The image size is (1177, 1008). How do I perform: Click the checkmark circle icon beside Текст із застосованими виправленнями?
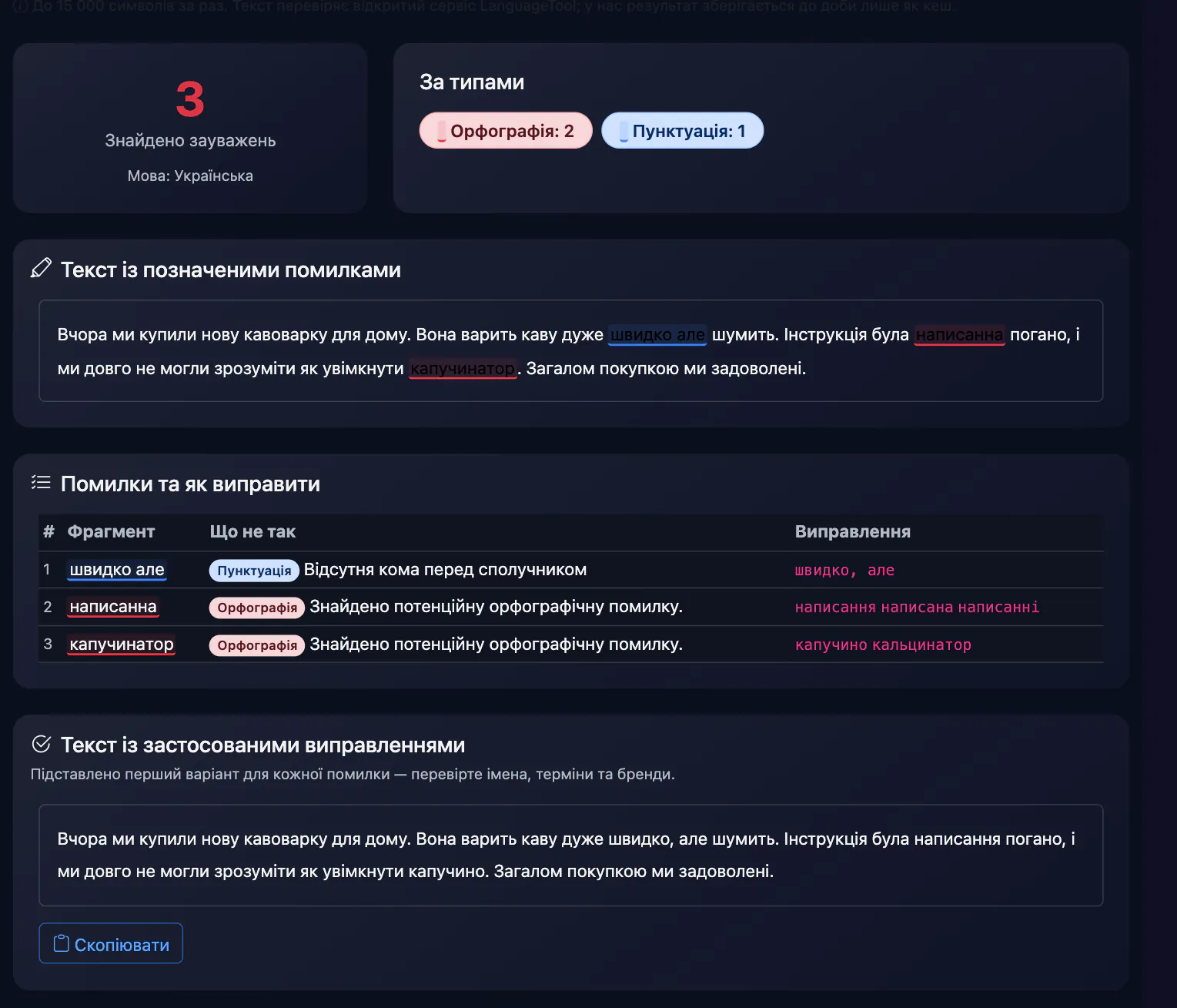coord(41,744)
